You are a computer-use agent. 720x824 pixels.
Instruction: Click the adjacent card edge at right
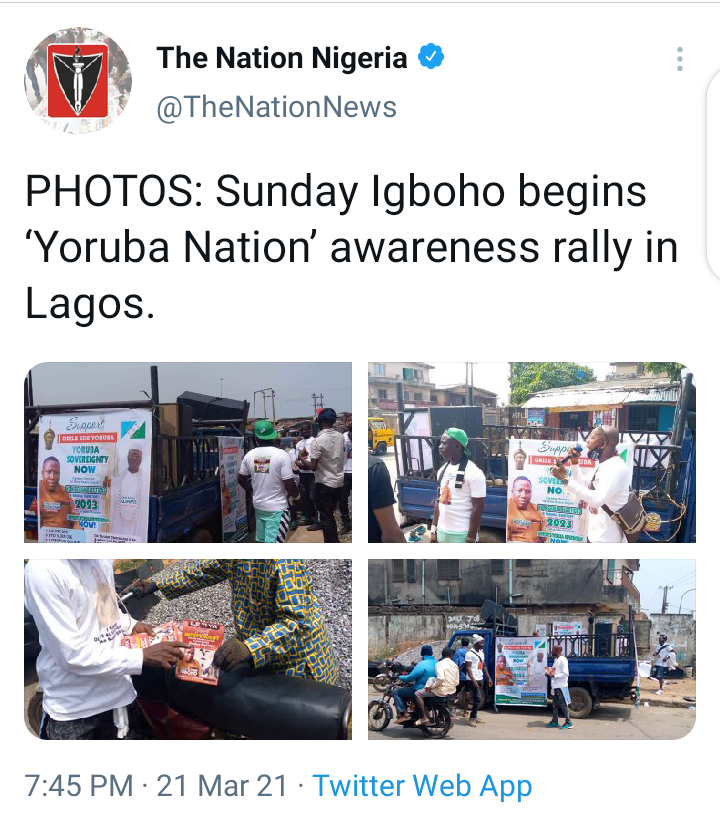tap(714, 175)
